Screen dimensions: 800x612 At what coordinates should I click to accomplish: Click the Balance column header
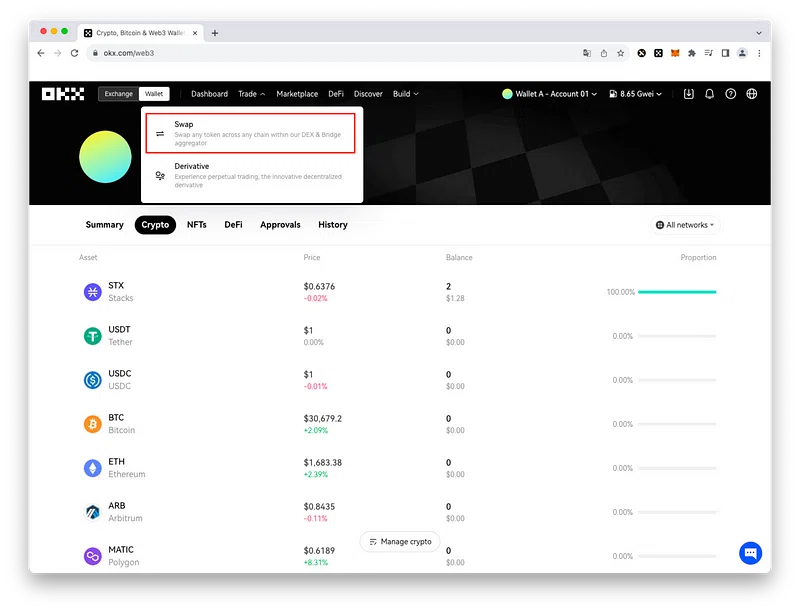click(459, 258)
